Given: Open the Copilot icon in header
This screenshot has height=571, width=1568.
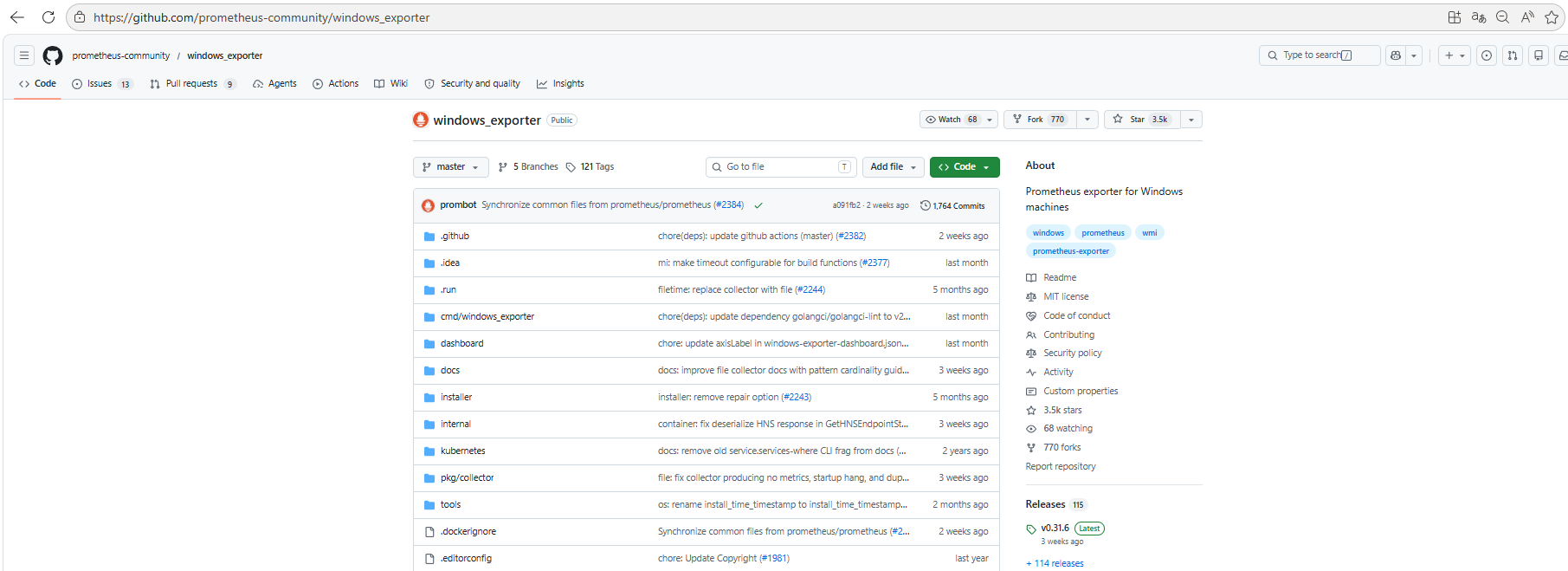Looking at the screenshot, I should [x=1395, y=55].
